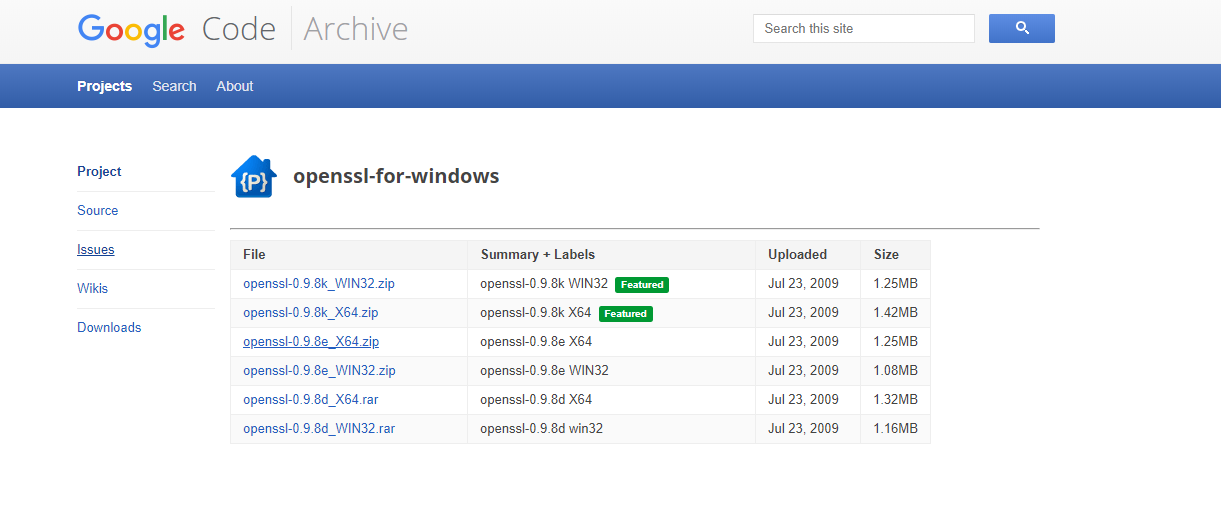Click the 1.32MB size cell
The image size is (1221, 527).
click(895, 400)
